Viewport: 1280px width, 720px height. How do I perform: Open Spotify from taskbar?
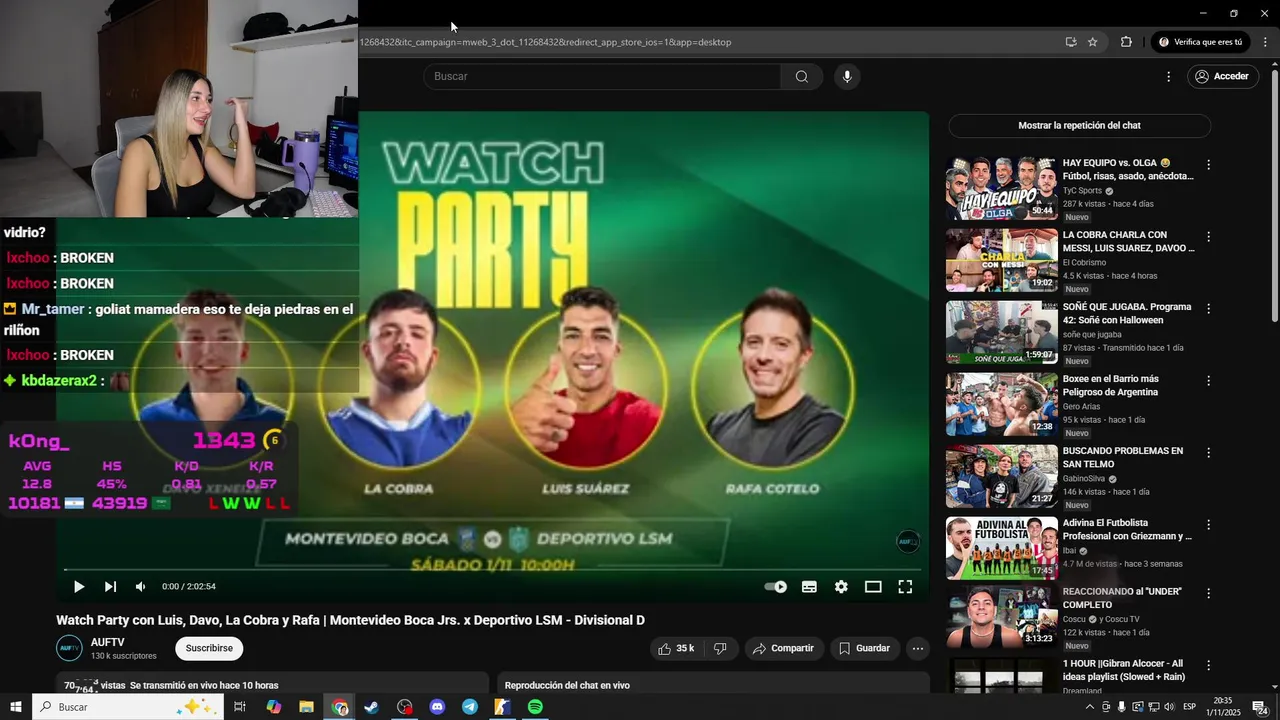535,707
